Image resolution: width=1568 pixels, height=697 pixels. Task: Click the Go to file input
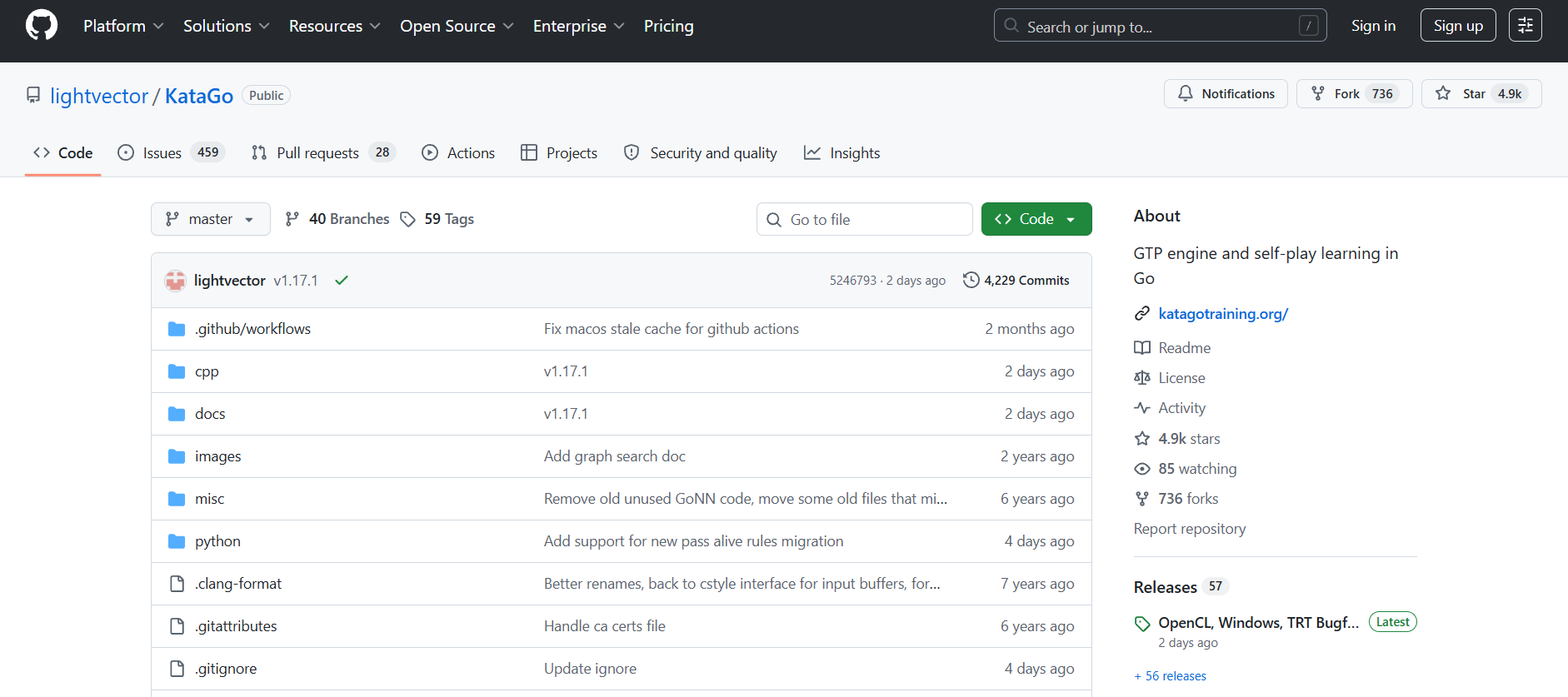tap(865, 219)
